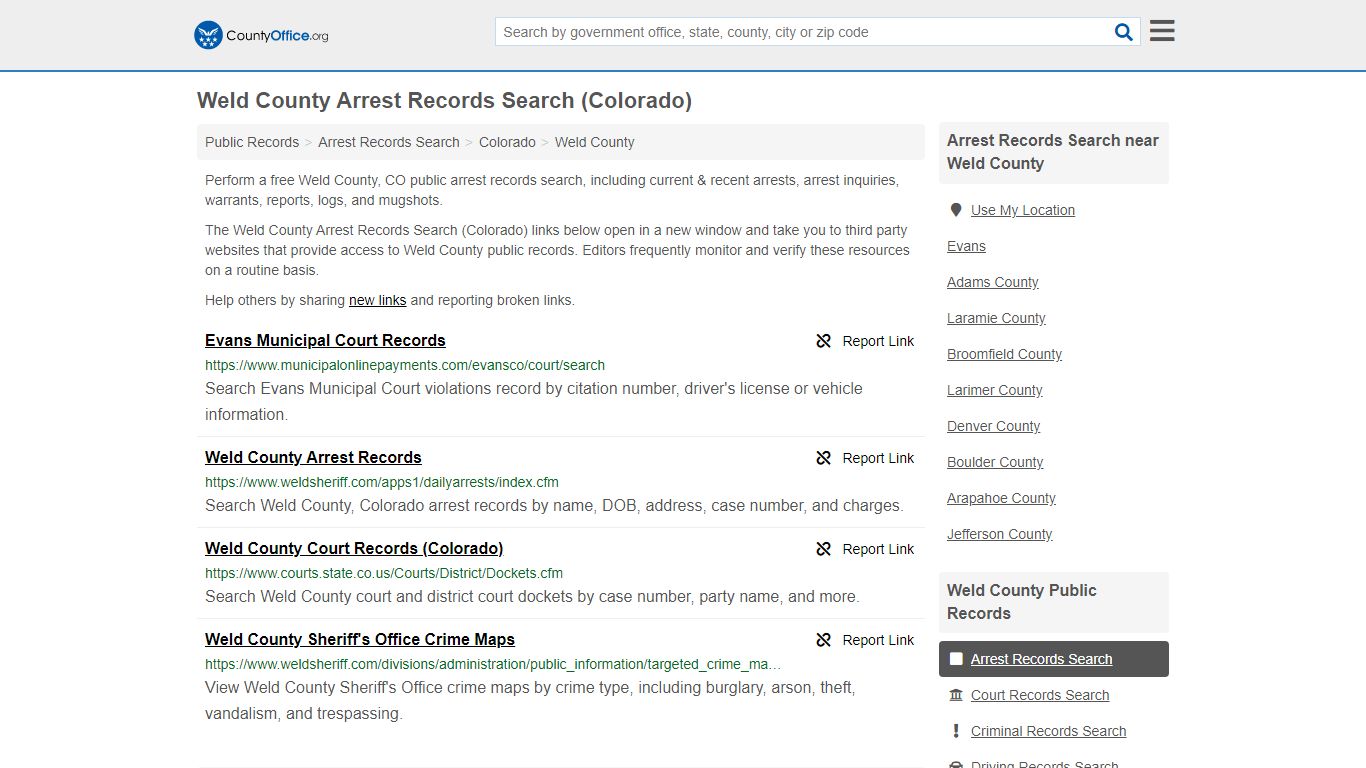Open the new links sharing page
Viewport: 1366px width, 768px height.
[x=378, y=300]
